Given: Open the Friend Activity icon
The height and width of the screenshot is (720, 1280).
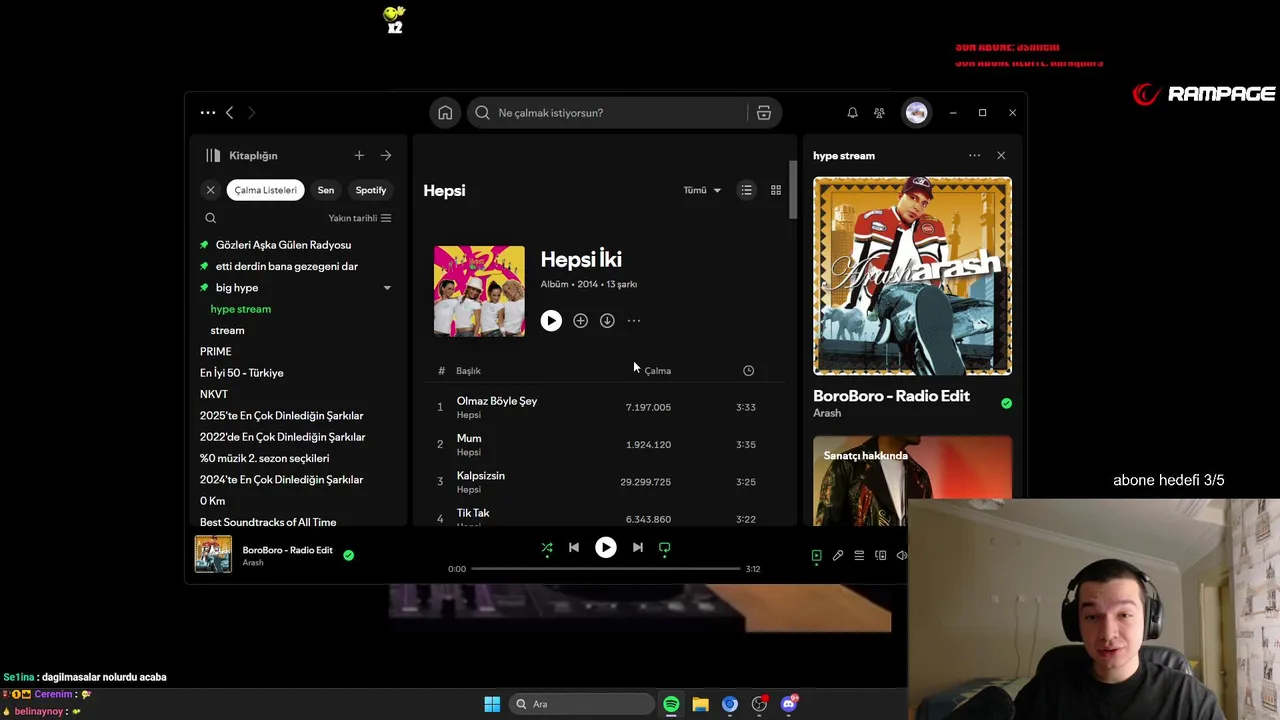Looking at the screenshot, I should [879, 113].
